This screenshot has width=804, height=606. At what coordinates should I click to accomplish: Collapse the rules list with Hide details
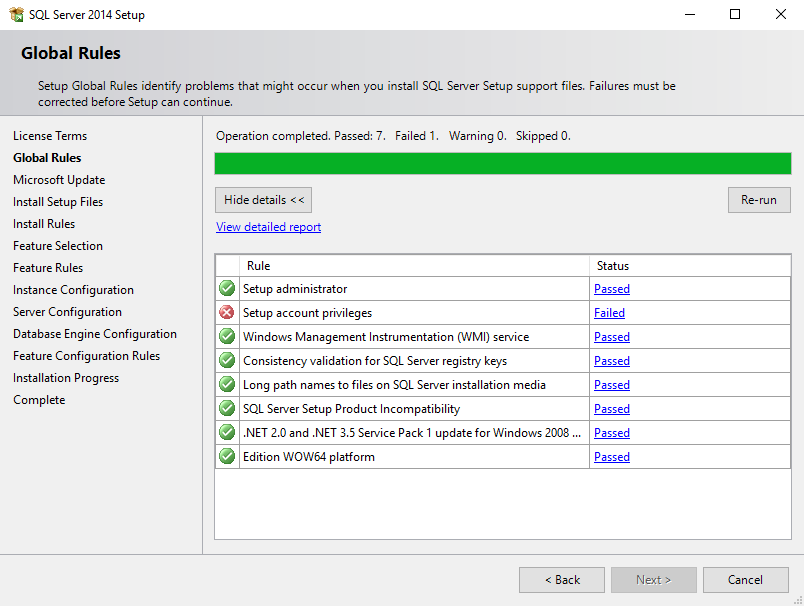coord(264,200)
